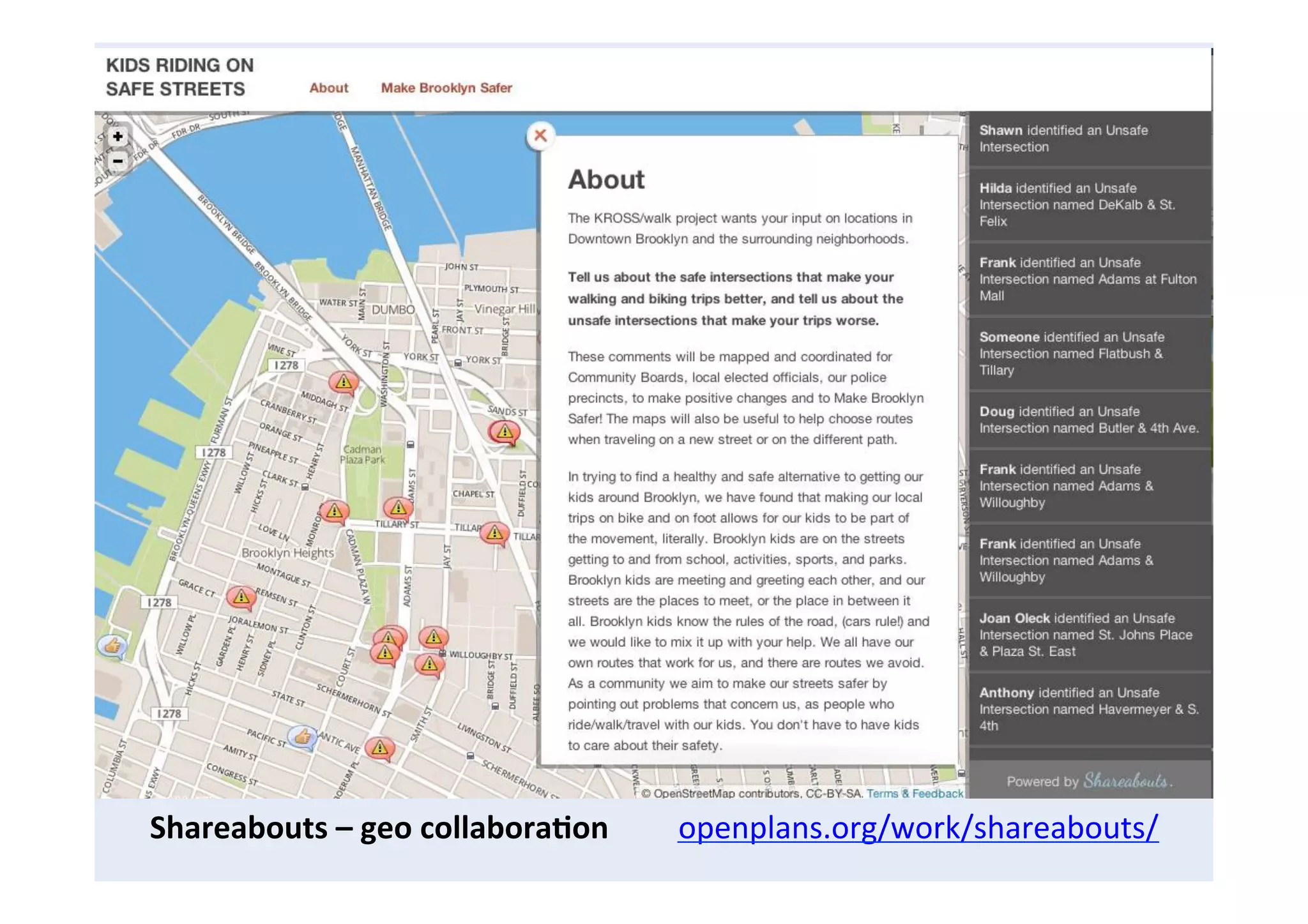
Task: Open Doug's Butler & 4th Ave. entry
Action: click(1090, 420)
